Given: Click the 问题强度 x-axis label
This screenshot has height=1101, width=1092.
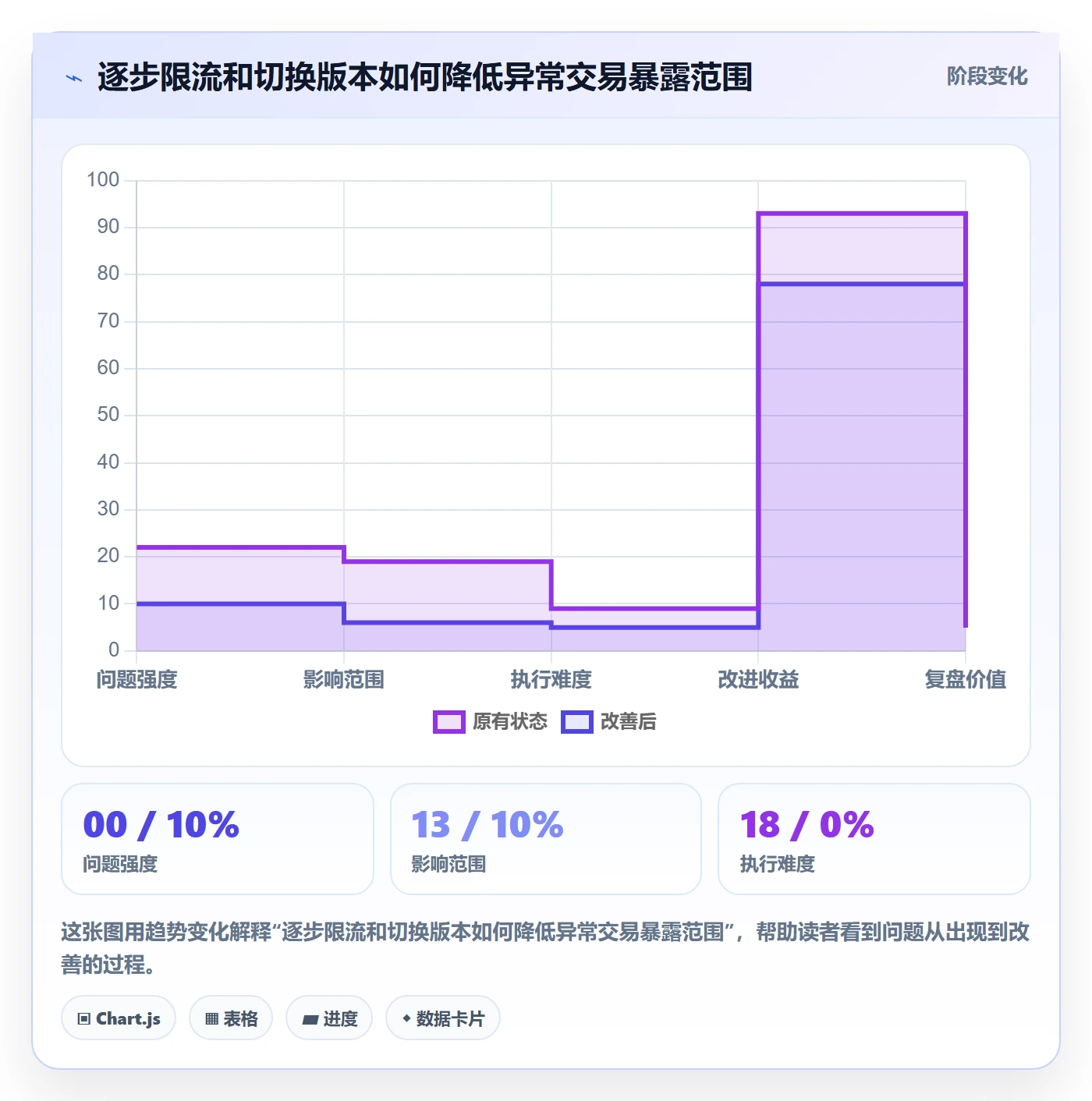Looking at the screenshot, I should coord(137,679).
